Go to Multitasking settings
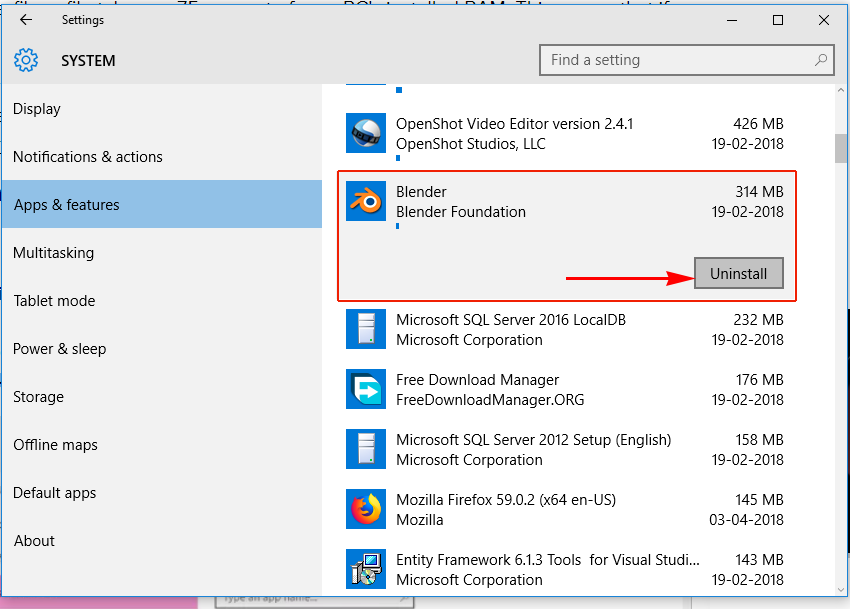 coord(162,253)
